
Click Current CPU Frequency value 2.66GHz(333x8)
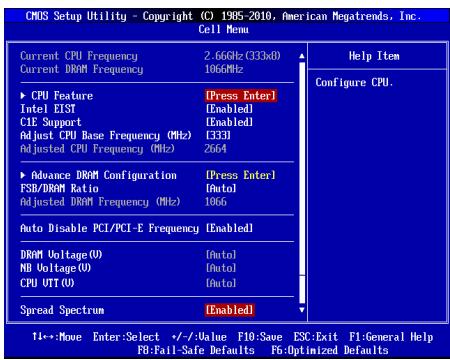coord(242,56)
